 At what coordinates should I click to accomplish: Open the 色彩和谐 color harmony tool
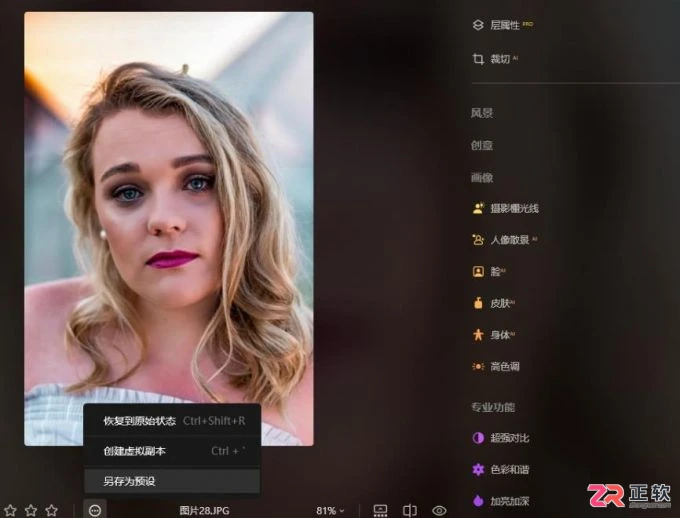pyautogui.click(x=500, y=469)
